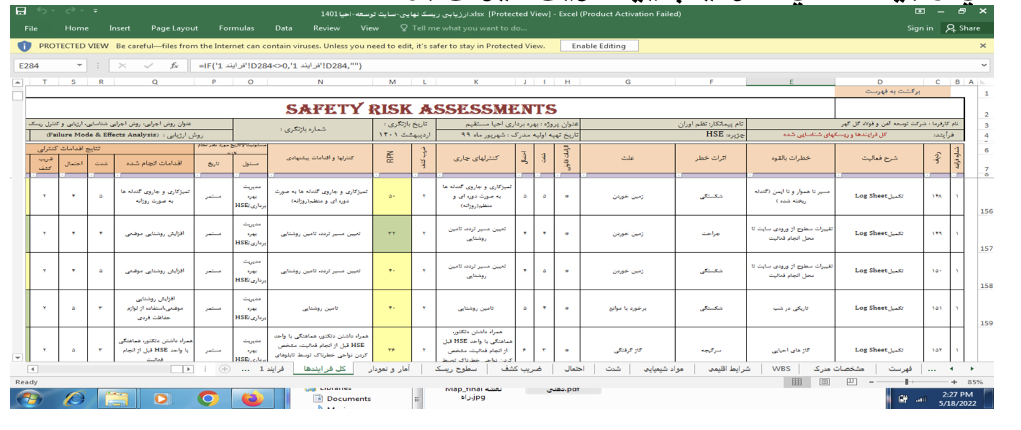This screenshot has height=430, width=1021.
Task: Click the New Sheet plus icon
Action: click(x=225, y=369)
